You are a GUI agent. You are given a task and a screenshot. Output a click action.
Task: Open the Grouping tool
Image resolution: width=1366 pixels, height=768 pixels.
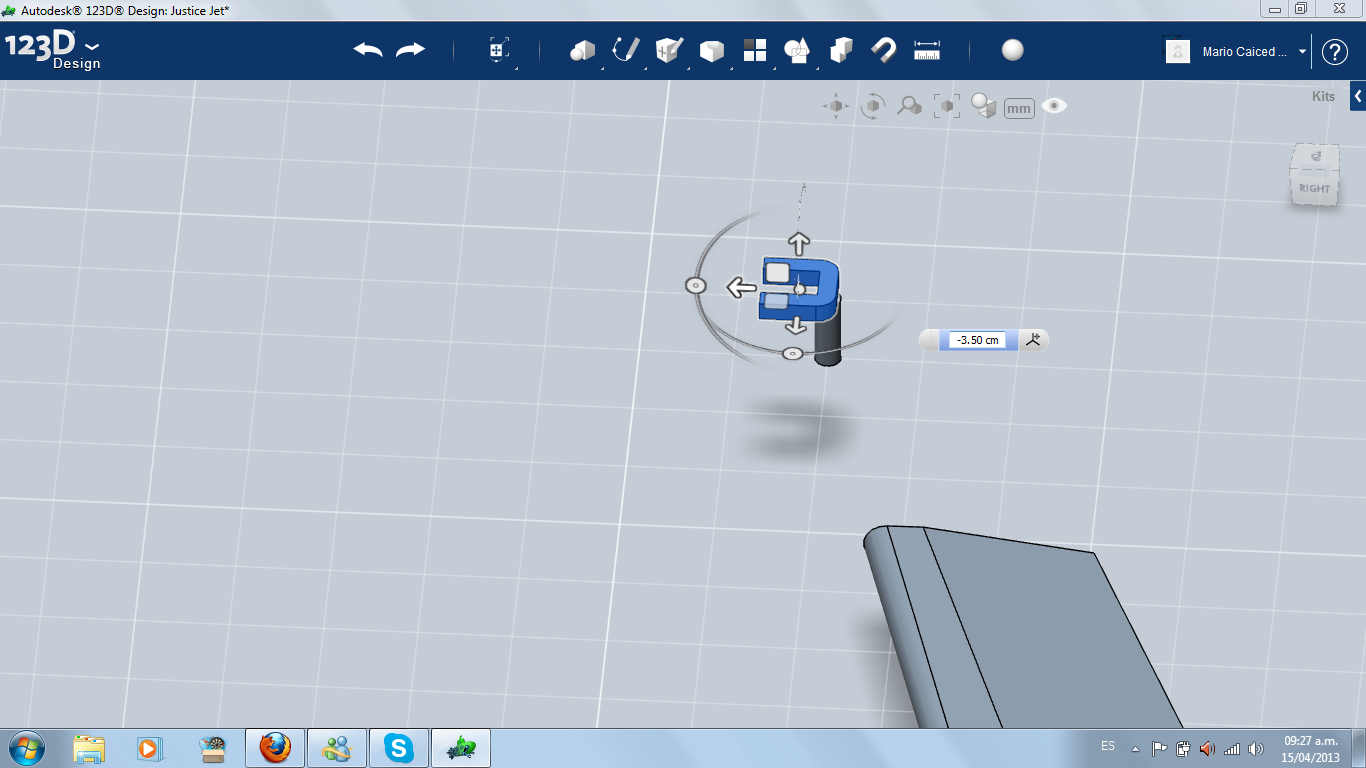797,50
